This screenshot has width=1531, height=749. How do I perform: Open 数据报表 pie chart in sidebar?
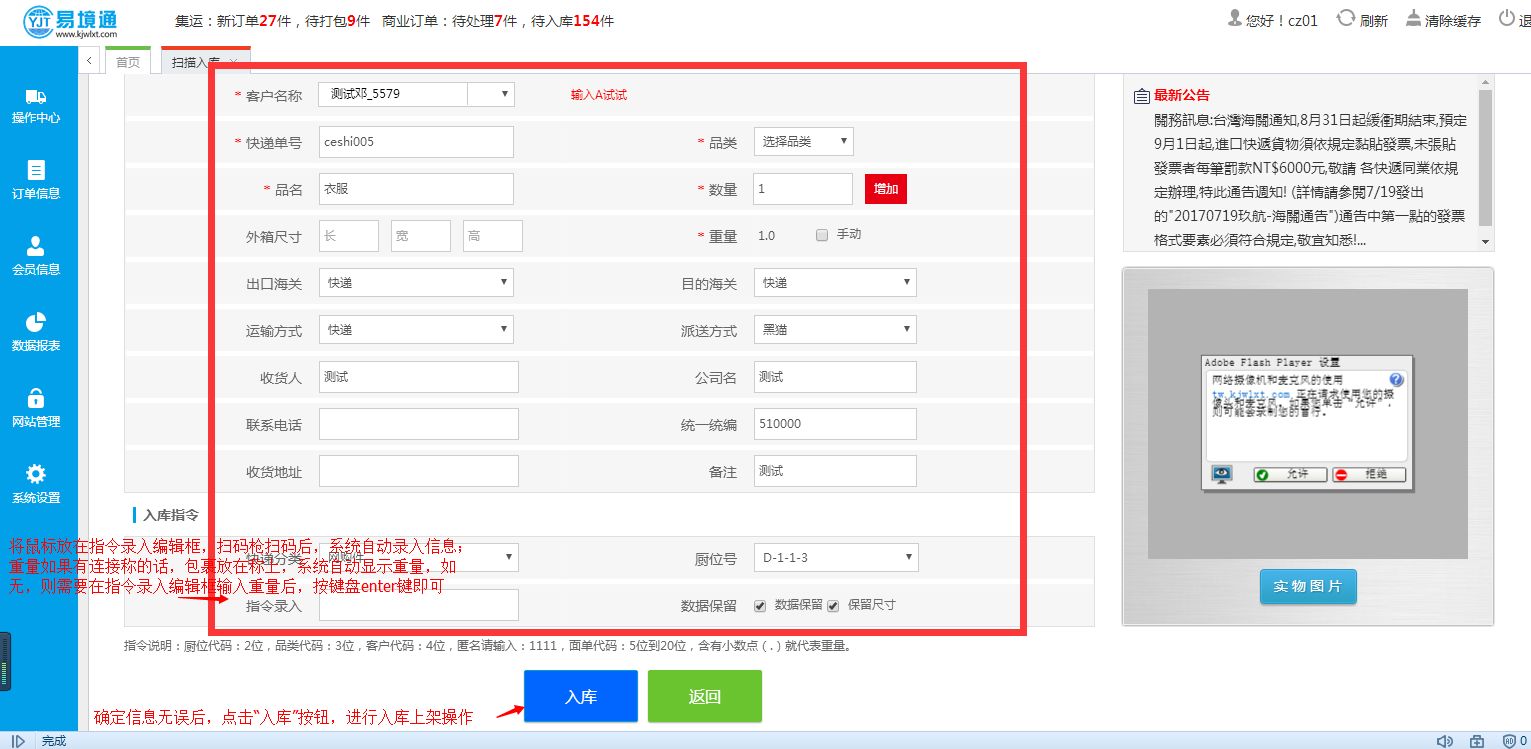click(36, 322)
